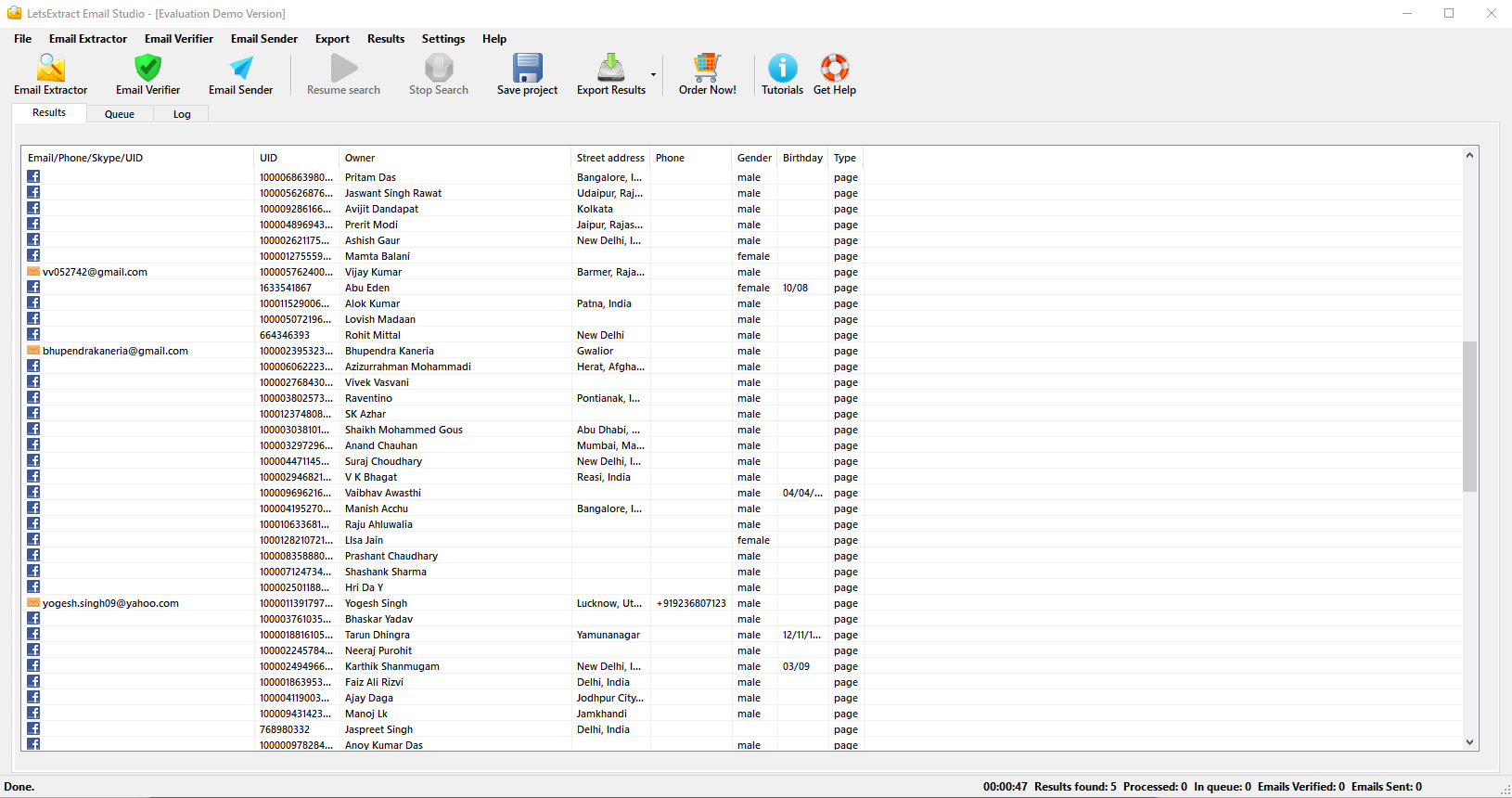Open the Email Sender menu
Viewport: 1512px width, 798px height.
click(264, 39)
